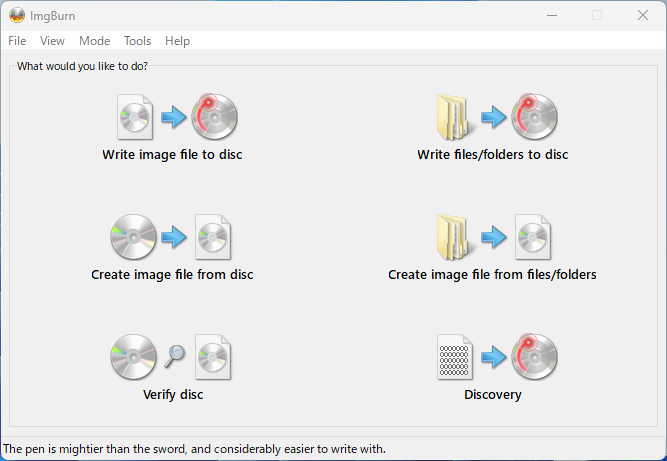Open the File menu
Image resolution: width=667 pixels, height=461 pixels.
17,41
